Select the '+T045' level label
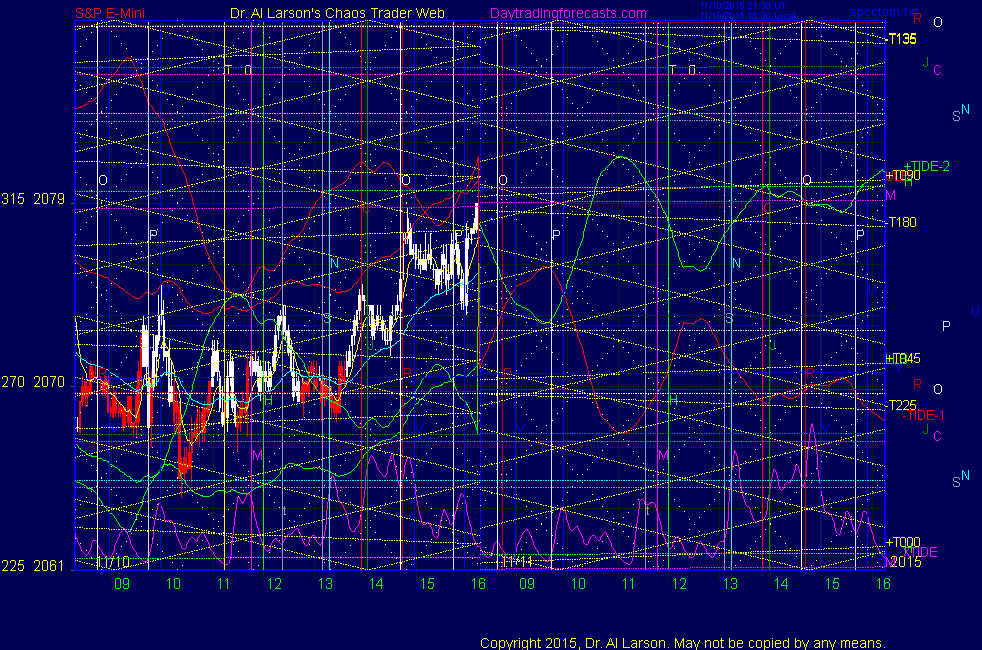Image resolution: width=982 pixels, height=650 pixels. [x=902, y=358]
